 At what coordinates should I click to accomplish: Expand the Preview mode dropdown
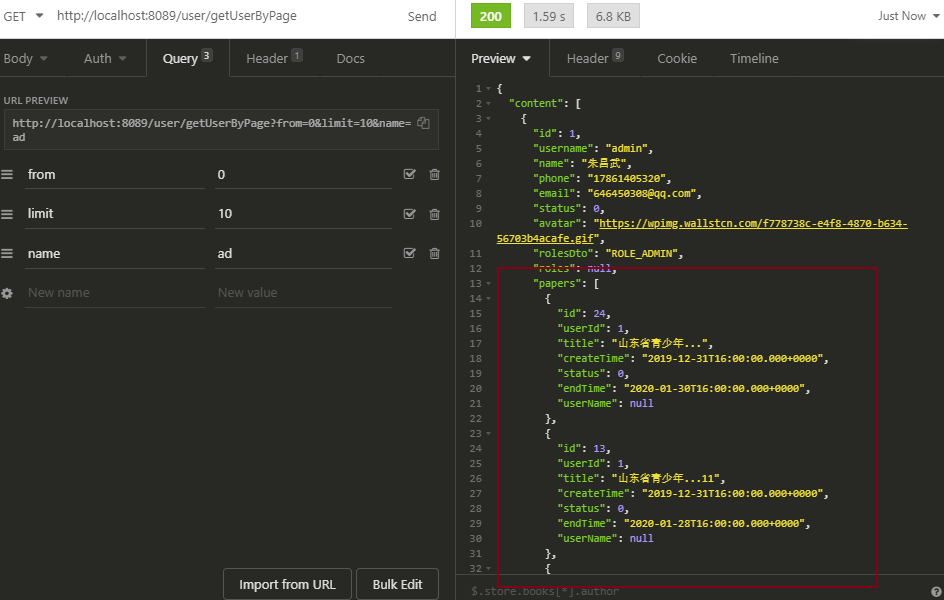[501, 59]
